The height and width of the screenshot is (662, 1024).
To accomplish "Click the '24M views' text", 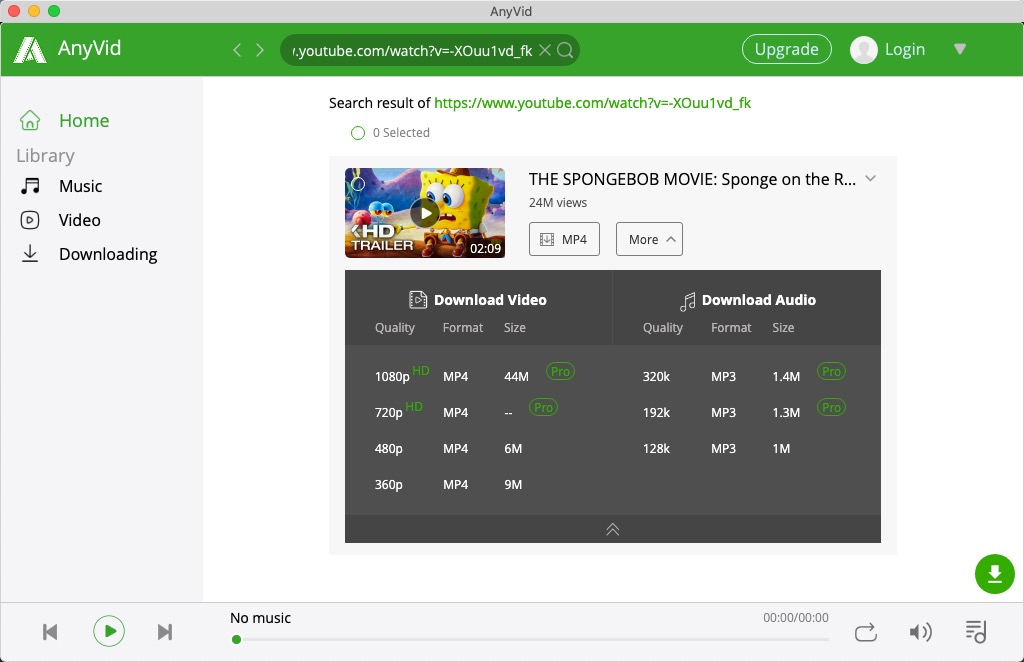I will pyautogui.click(x=558, y=202).
